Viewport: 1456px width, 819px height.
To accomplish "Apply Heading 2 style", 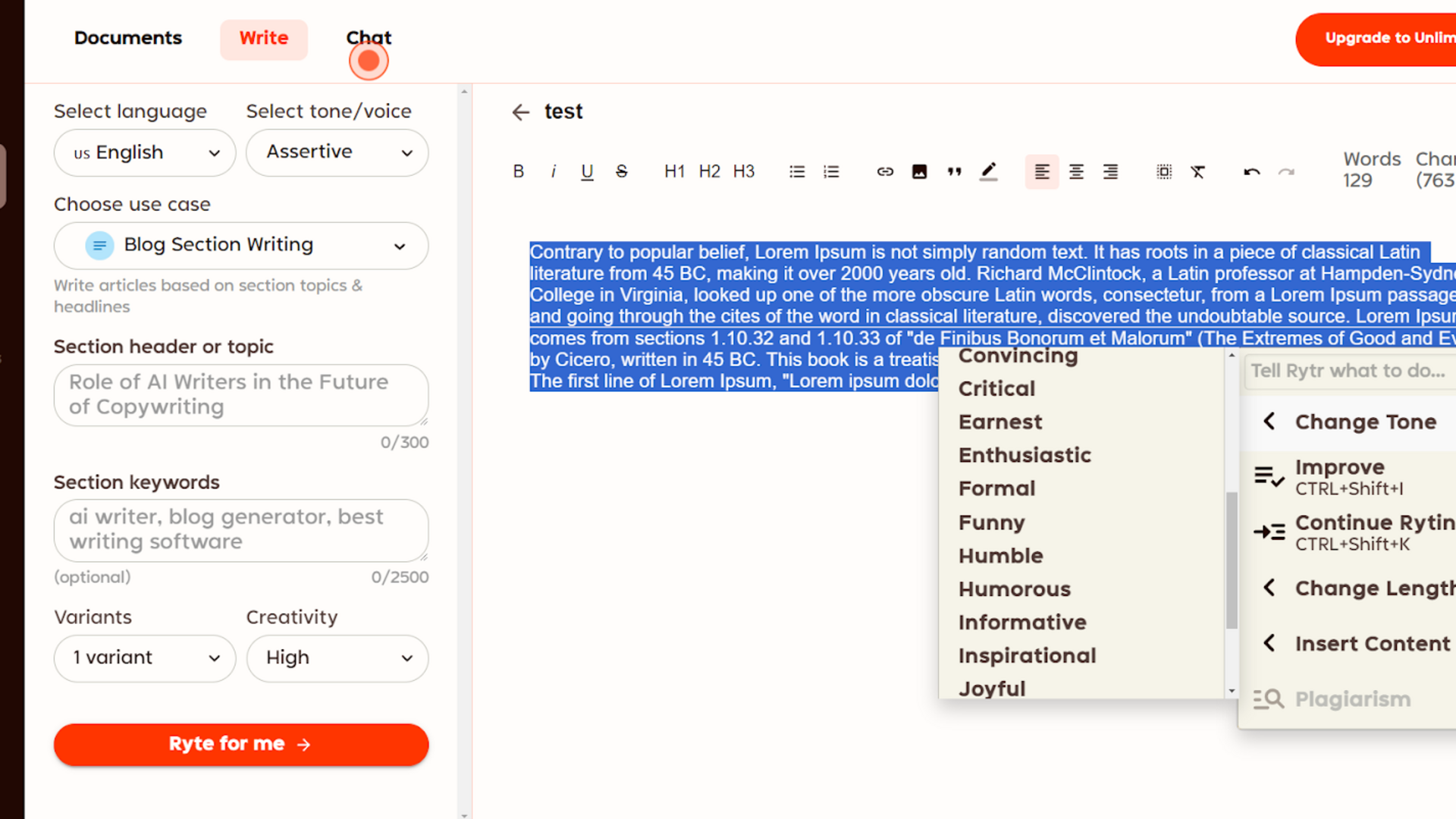I will click(709, 171).
